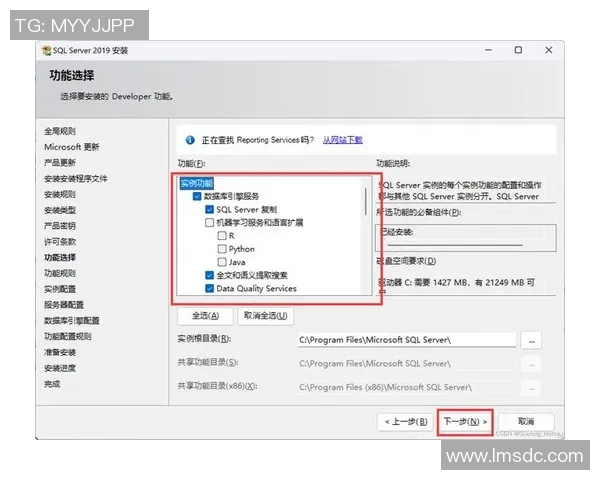Select the 数据库引擎配置 step

tap(72, 321)
